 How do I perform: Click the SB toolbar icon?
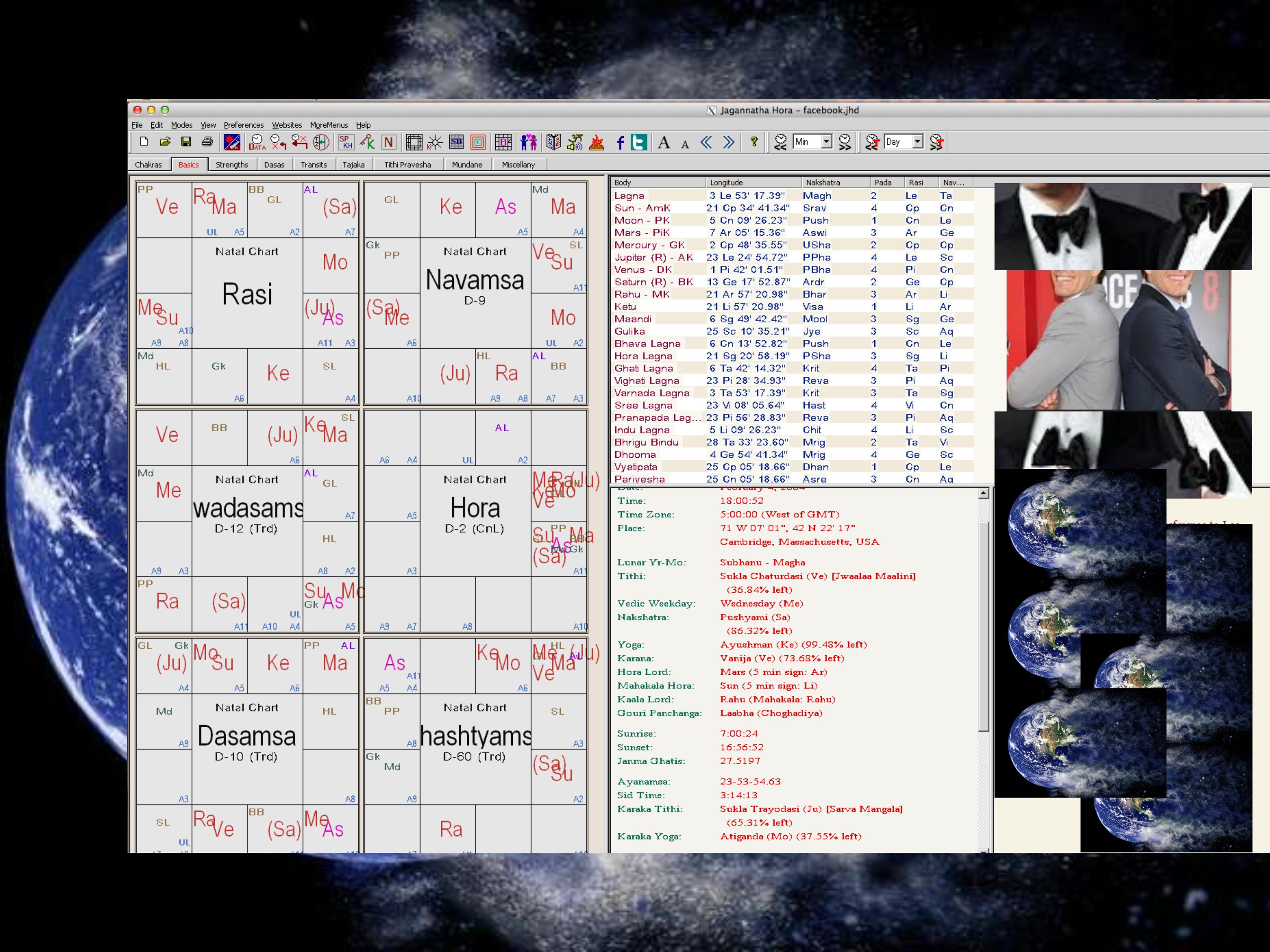456,142
